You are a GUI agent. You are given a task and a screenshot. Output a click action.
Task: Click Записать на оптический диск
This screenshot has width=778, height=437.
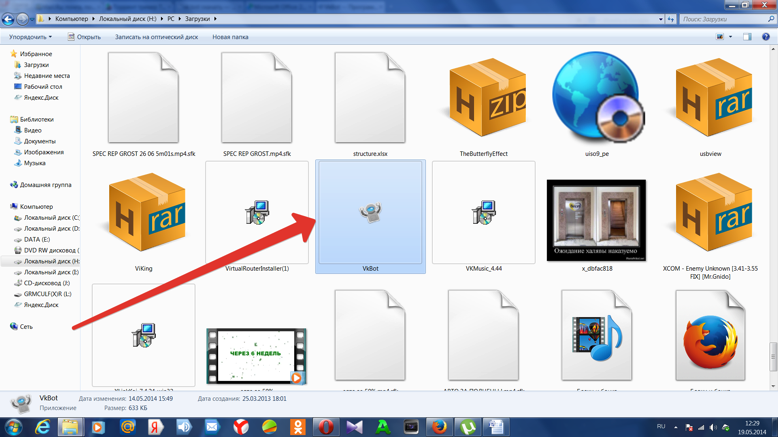156,37
